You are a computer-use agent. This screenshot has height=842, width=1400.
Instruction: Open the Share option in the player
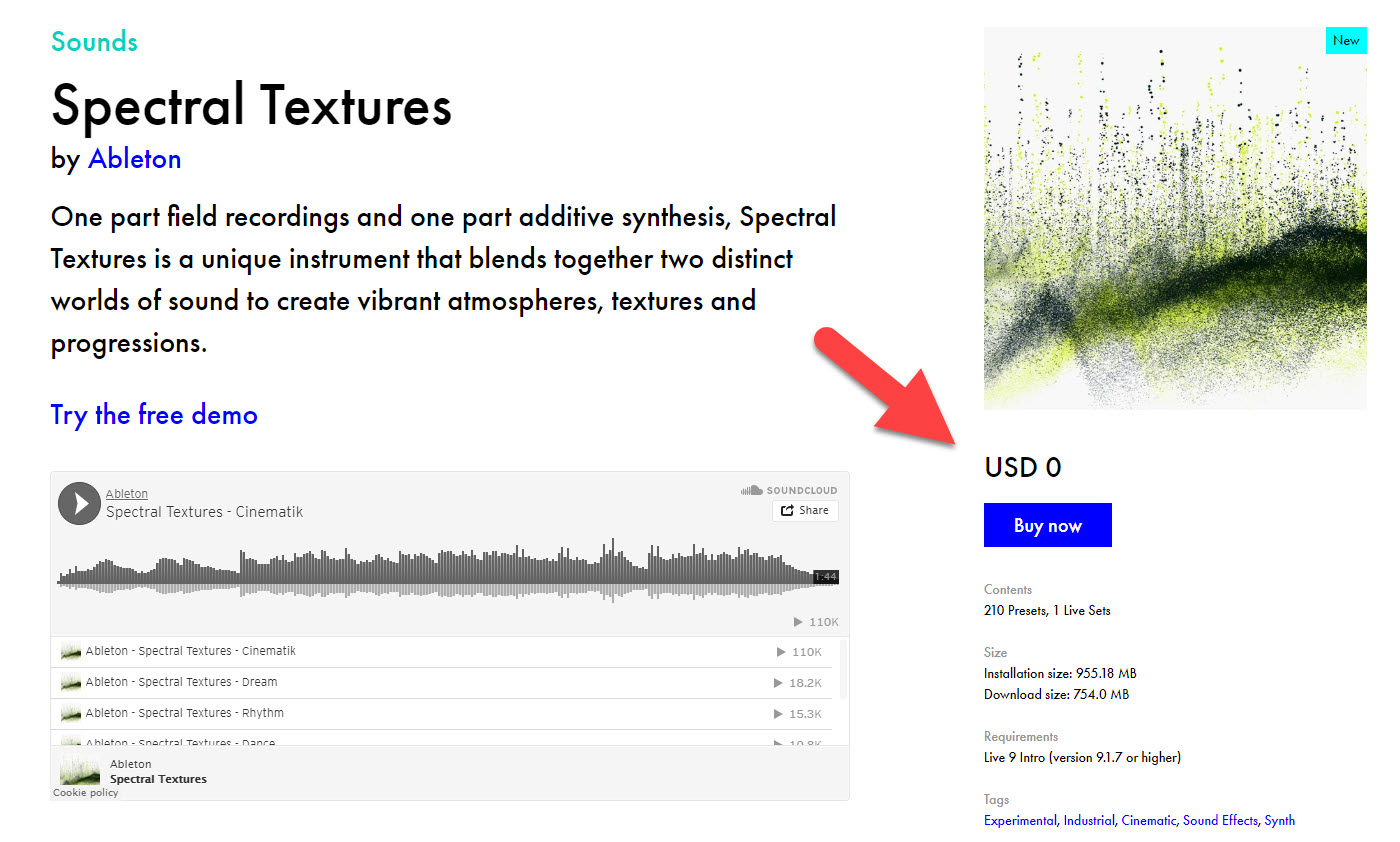click(805, 510)
